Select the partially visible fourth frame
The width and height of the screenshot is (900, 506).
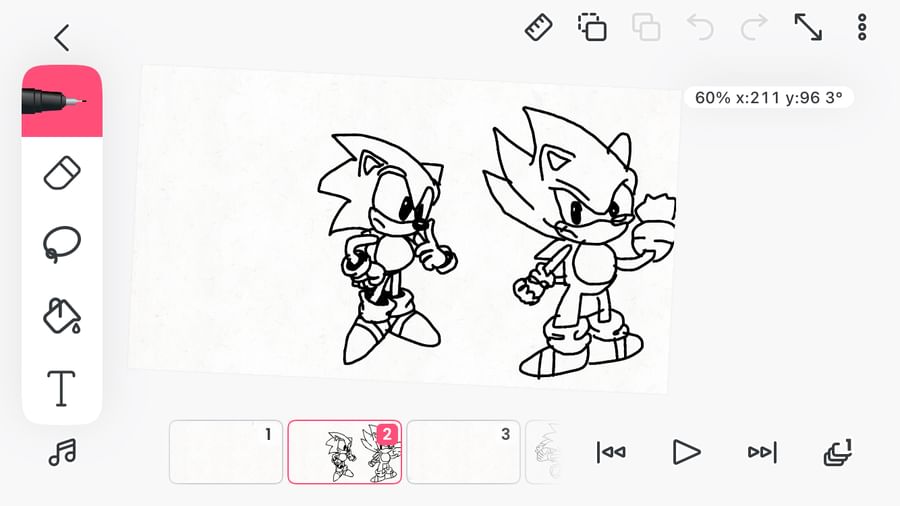tap(542, 452)
